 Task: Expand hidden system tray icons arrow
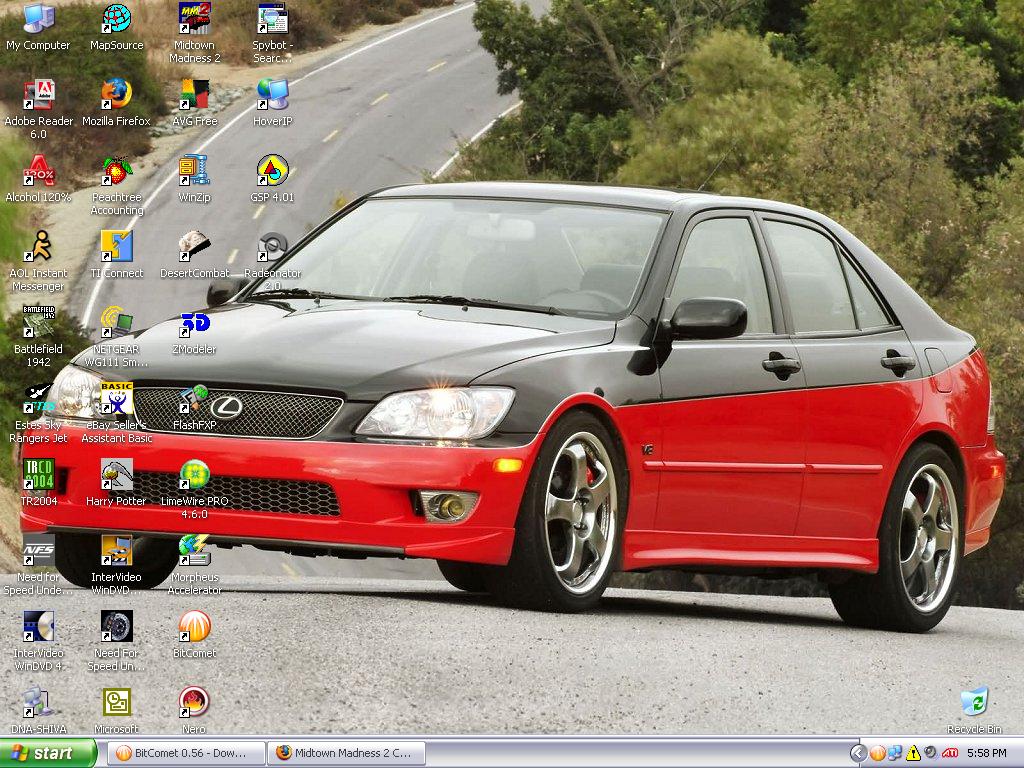pos(858,753)
